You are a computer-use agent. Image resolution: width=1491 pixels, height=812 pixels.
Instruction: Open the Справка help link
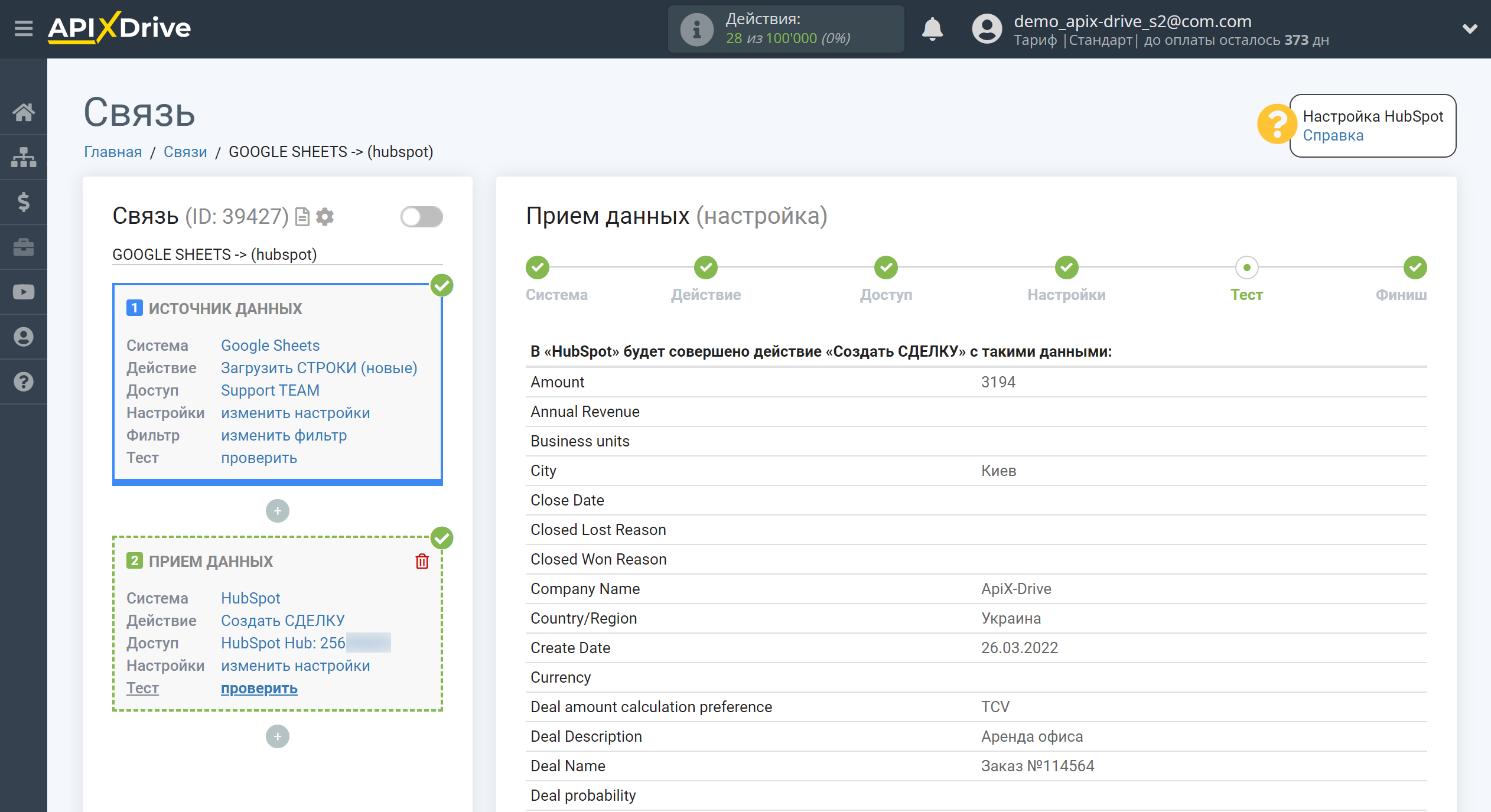(x=1333, y=136)
